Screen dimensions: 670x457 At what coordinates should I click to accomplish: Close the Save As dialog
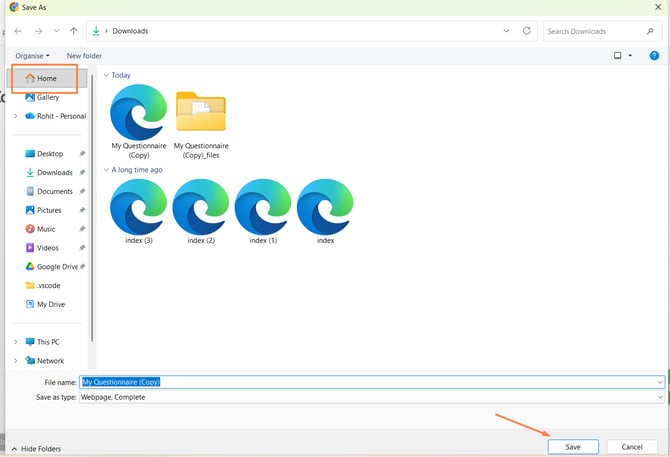(x=658, y=7)
